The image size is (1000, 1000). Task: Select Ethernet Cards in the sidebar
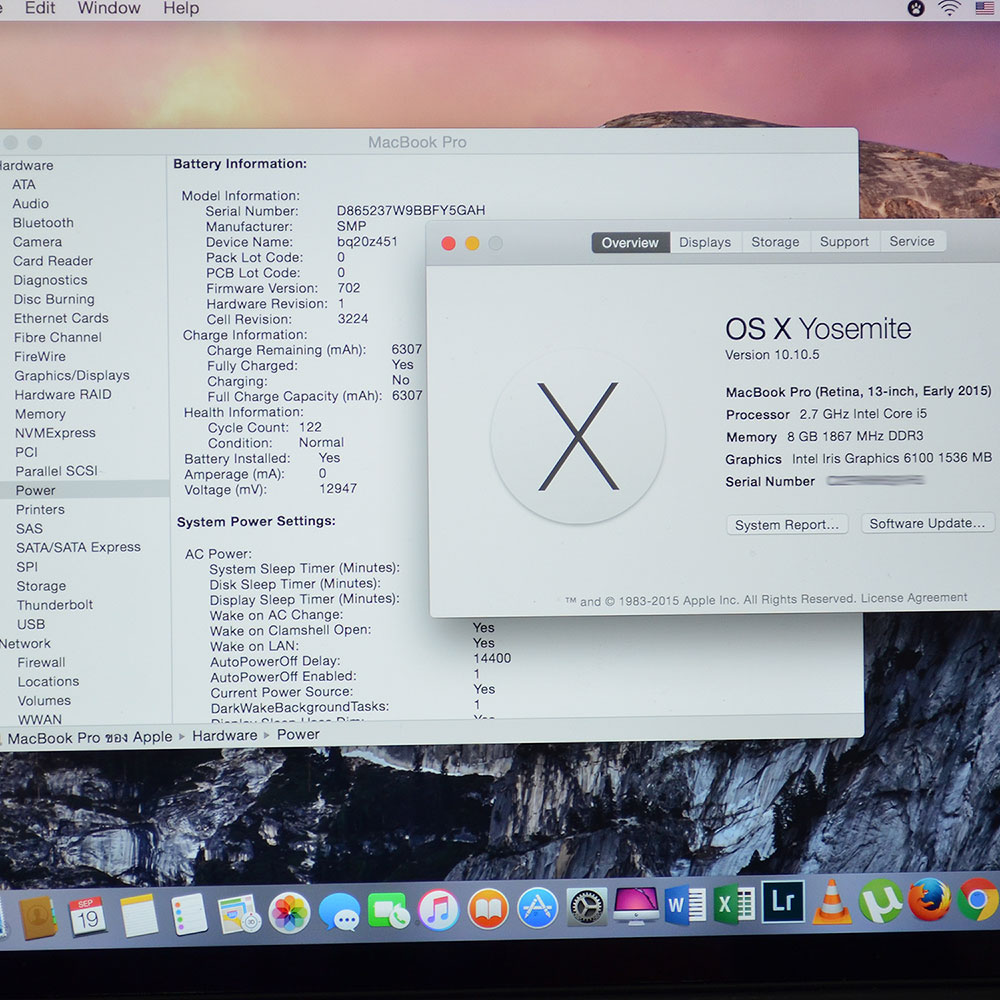click(61, 318)
